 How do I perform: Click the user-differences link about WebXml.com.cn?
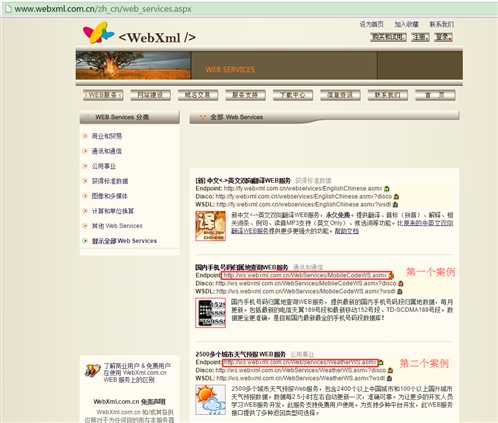(137, 373)
